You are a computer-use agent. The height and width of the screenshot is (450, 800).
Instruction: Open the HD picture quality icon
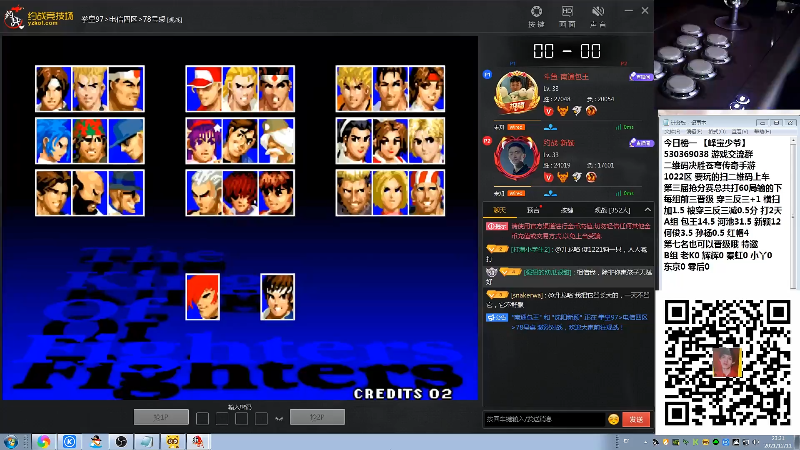(x=567, y=12)
